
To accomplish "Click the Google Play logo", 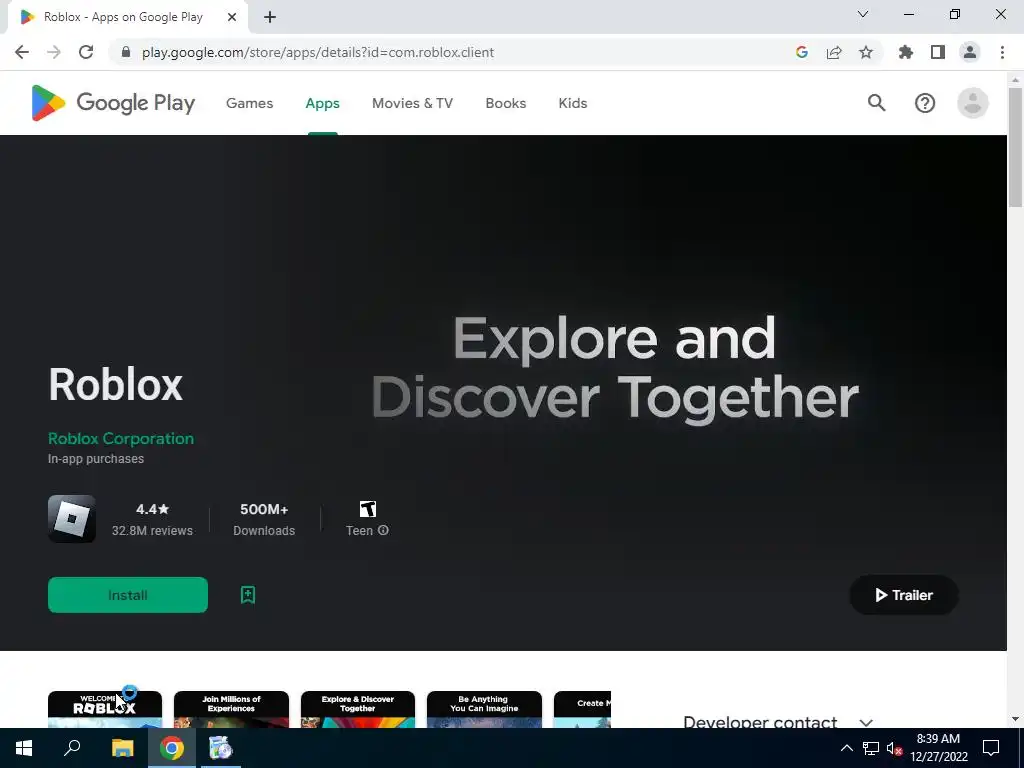I will pos(113,103).
